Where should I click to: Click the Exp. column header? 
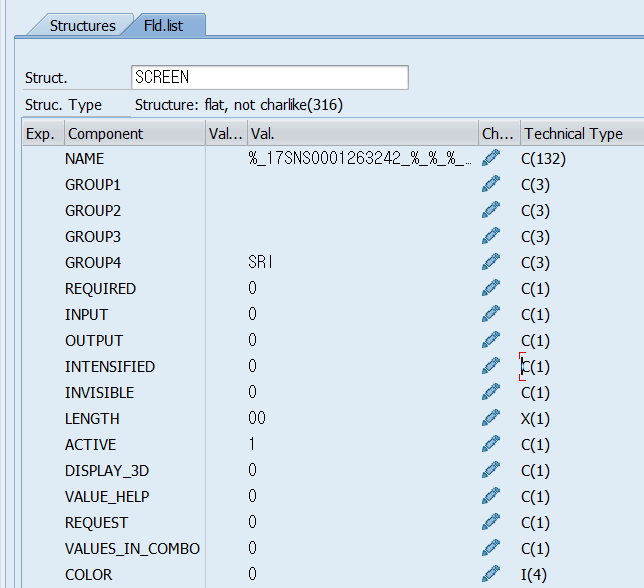(x=43, y=133)
